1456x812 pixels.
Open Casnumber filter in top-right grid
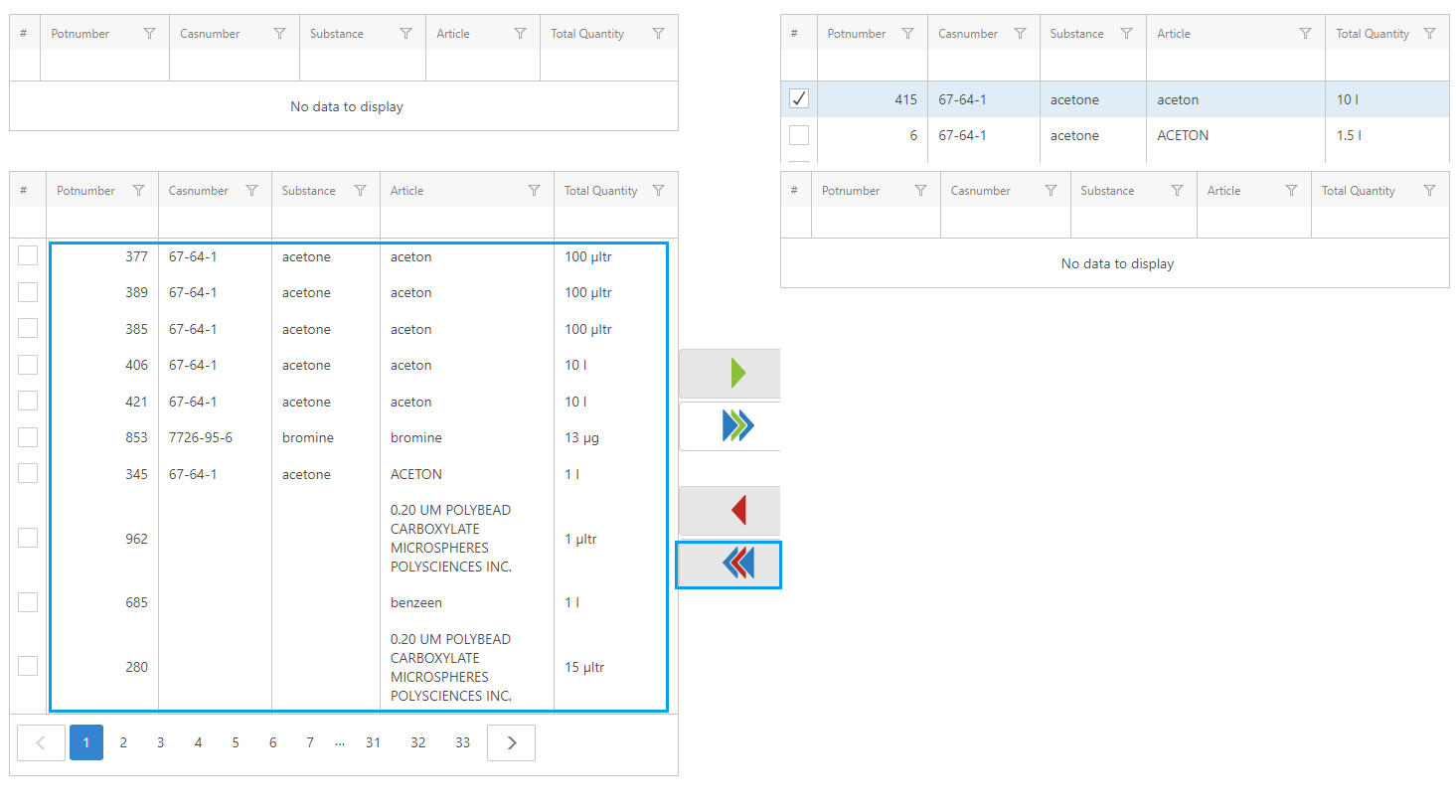[x=1020, y=34]
